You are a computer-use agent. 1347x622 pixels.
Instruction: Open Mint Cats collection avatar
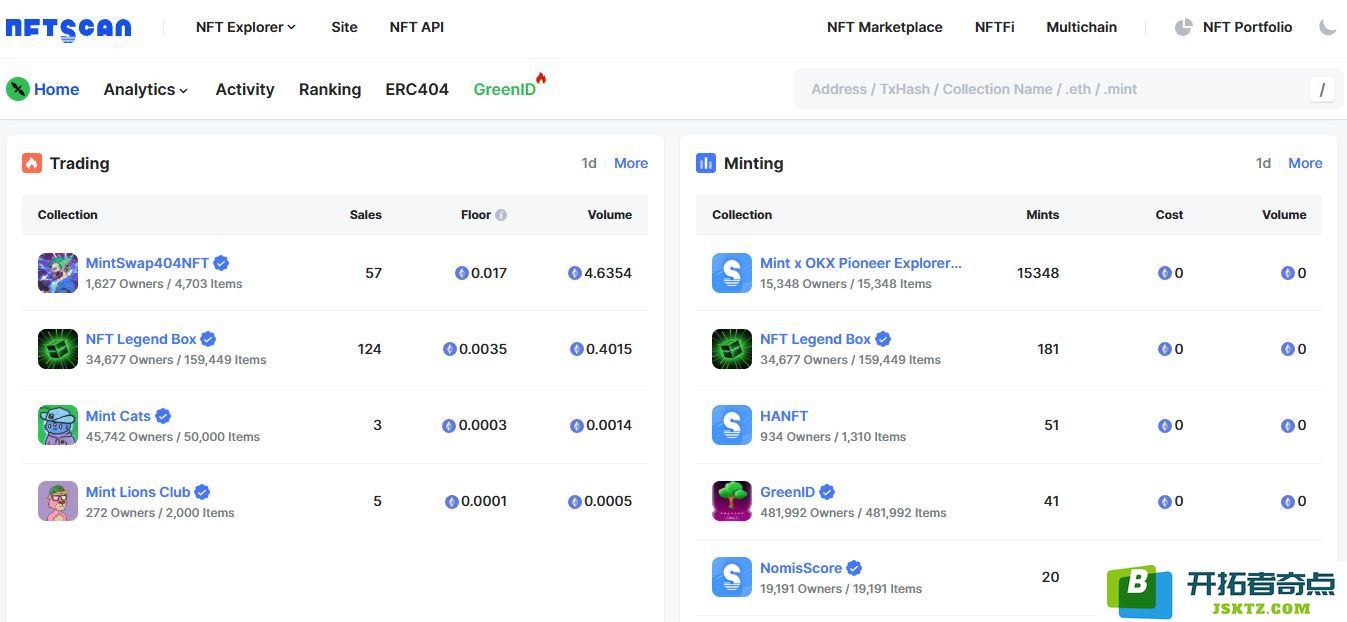(58, 425)
